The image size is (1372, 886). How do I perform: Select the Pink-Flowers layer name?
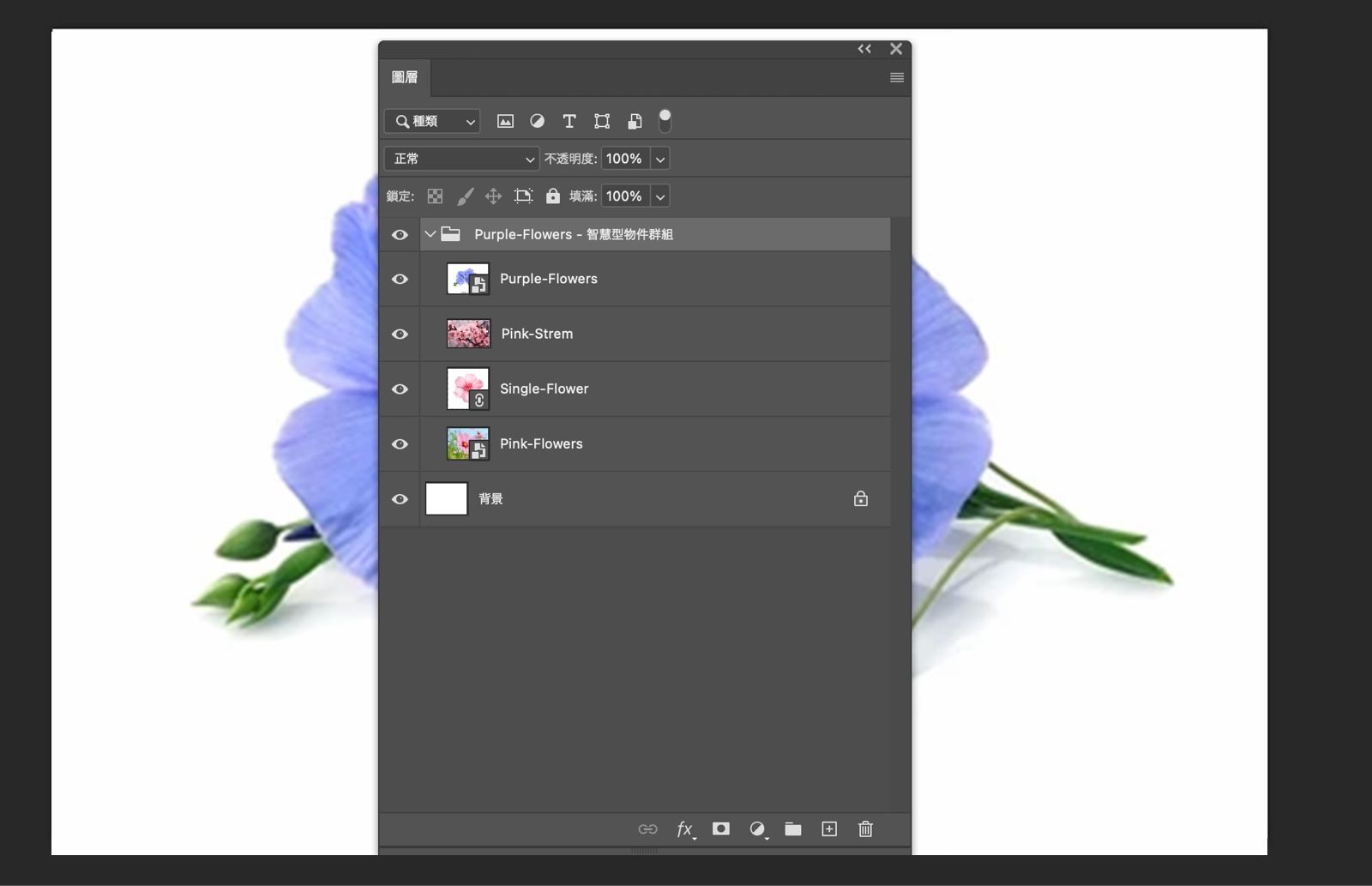pyautogui.click(x=541, y=443)
